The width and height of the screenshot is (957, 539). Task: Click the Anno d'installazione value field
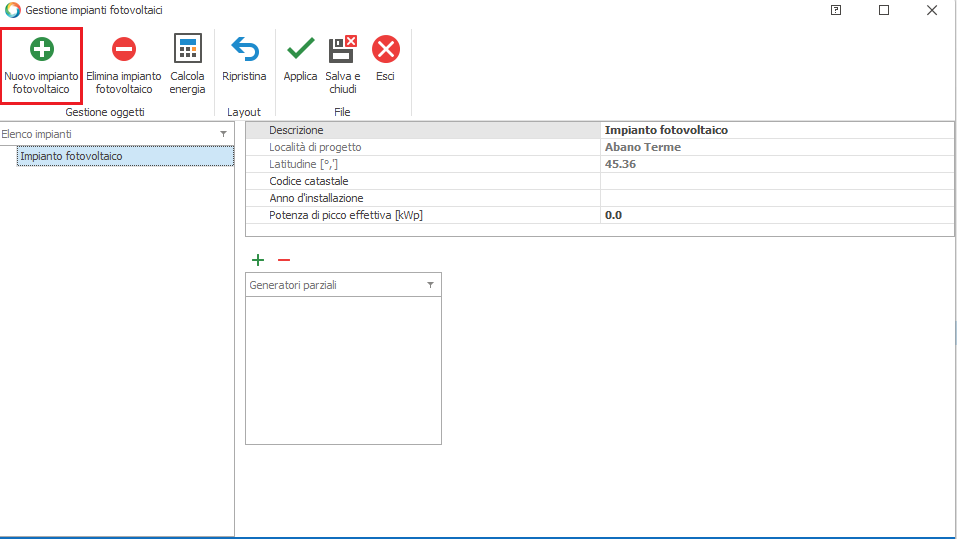(776, 198)
